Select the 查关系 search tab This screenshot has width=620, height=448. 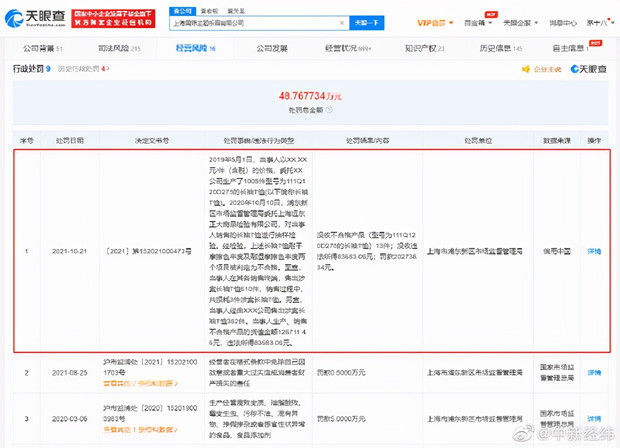236,11
